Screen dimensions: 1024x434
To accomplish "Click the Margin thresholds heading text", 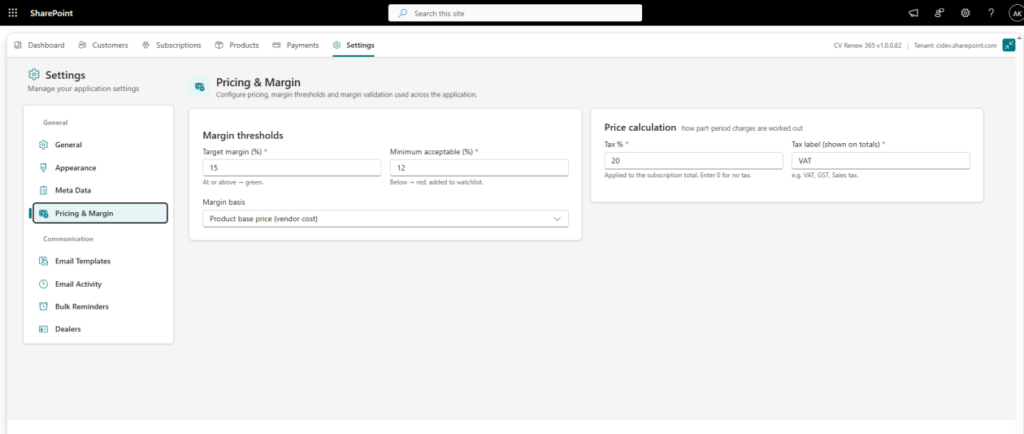I will [x=243, y=136].
